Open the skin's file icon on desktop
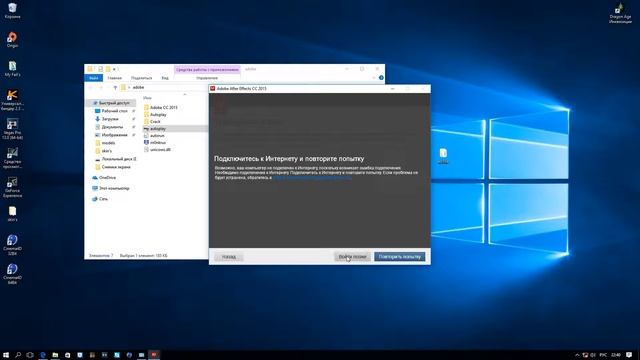Image resolution: width=640 pixels, height=360 pixels. tap(12, 214)
